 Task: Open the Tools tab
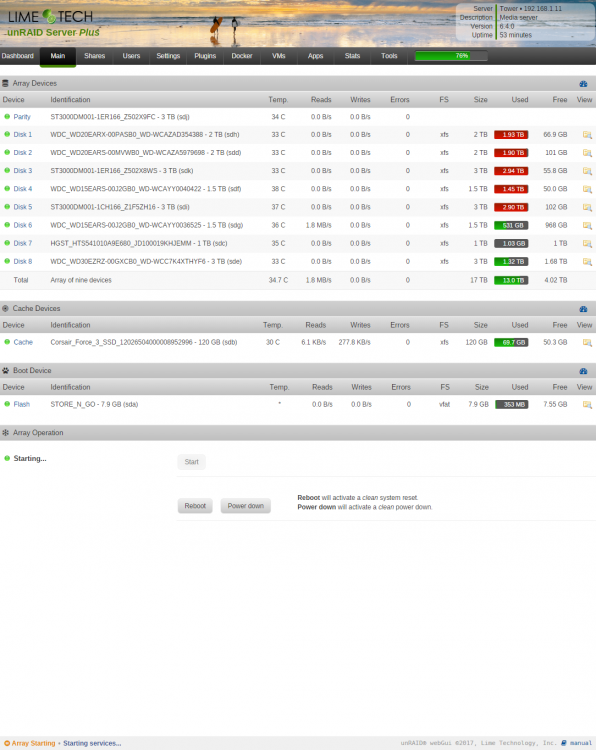pyautogui.click(x=389, y=56)
